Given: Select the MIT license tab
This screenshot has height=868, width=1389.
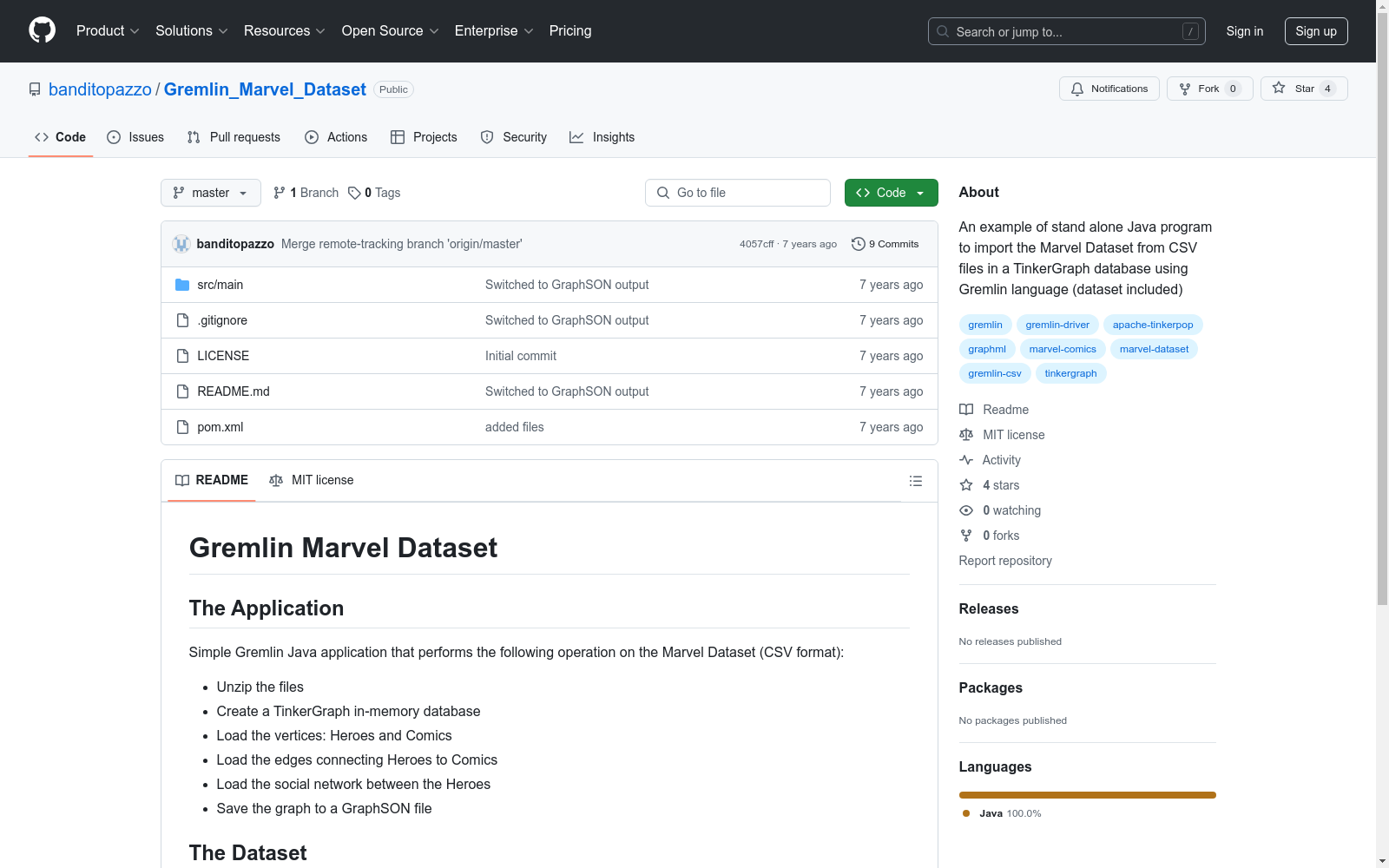Looking at the screenshot, I should (312, 481).
